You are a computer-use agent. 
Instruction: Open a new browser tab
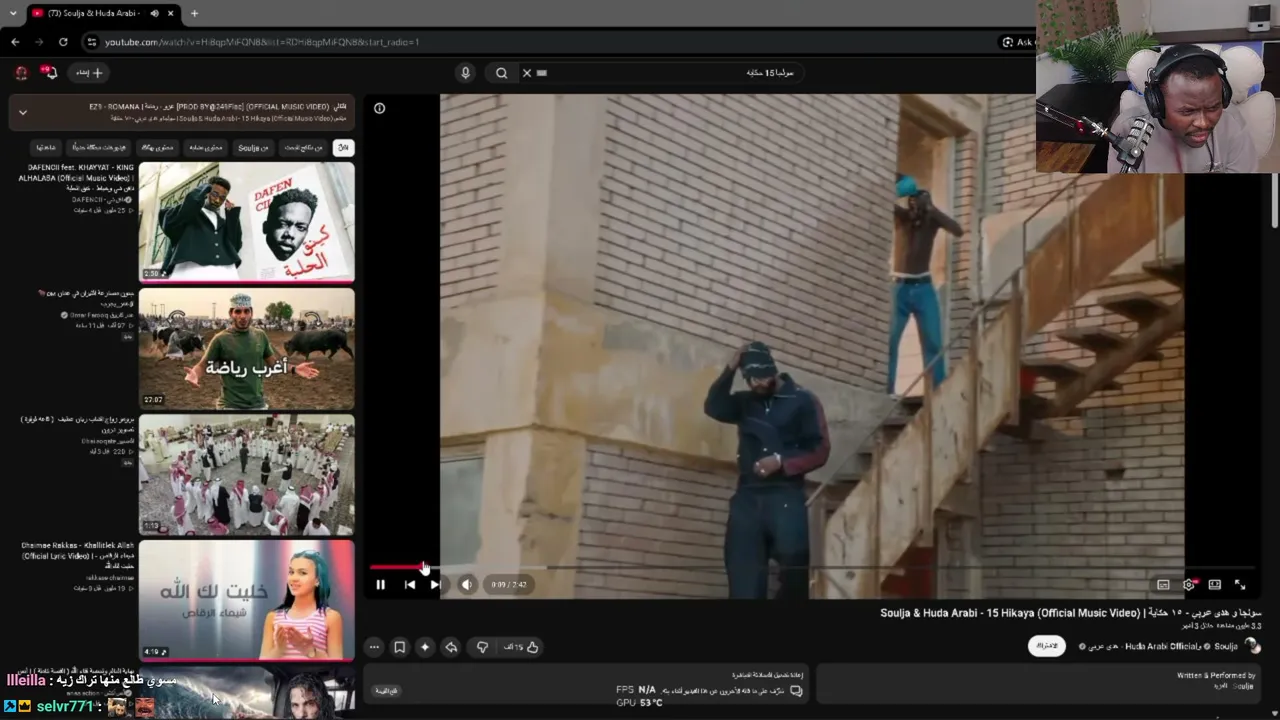[x=194, y=13]
